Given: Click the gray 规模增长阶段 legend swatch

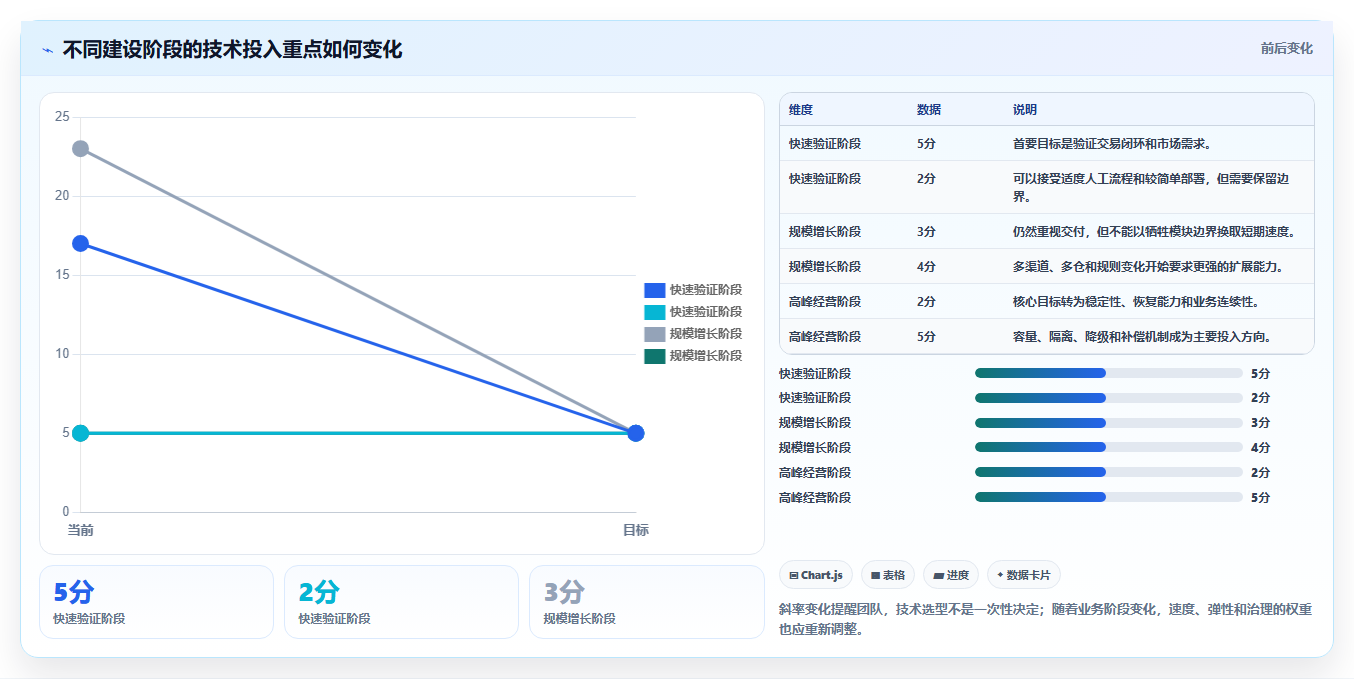Looking at the screenshot, I should pos(654,334).
